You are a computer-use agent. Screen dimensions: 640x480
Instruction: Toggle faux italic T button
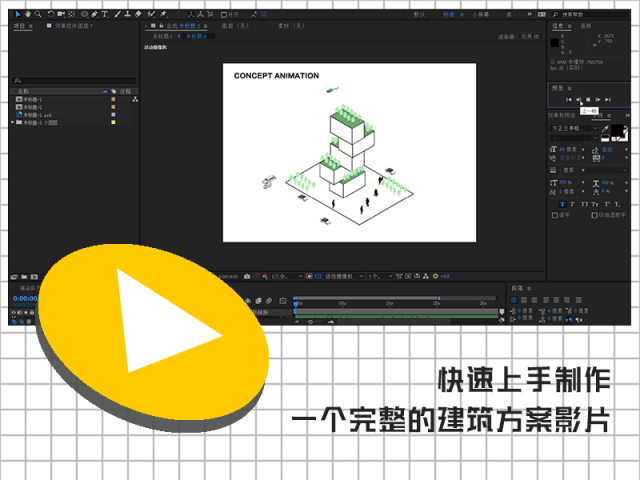[x=572, y=204]
